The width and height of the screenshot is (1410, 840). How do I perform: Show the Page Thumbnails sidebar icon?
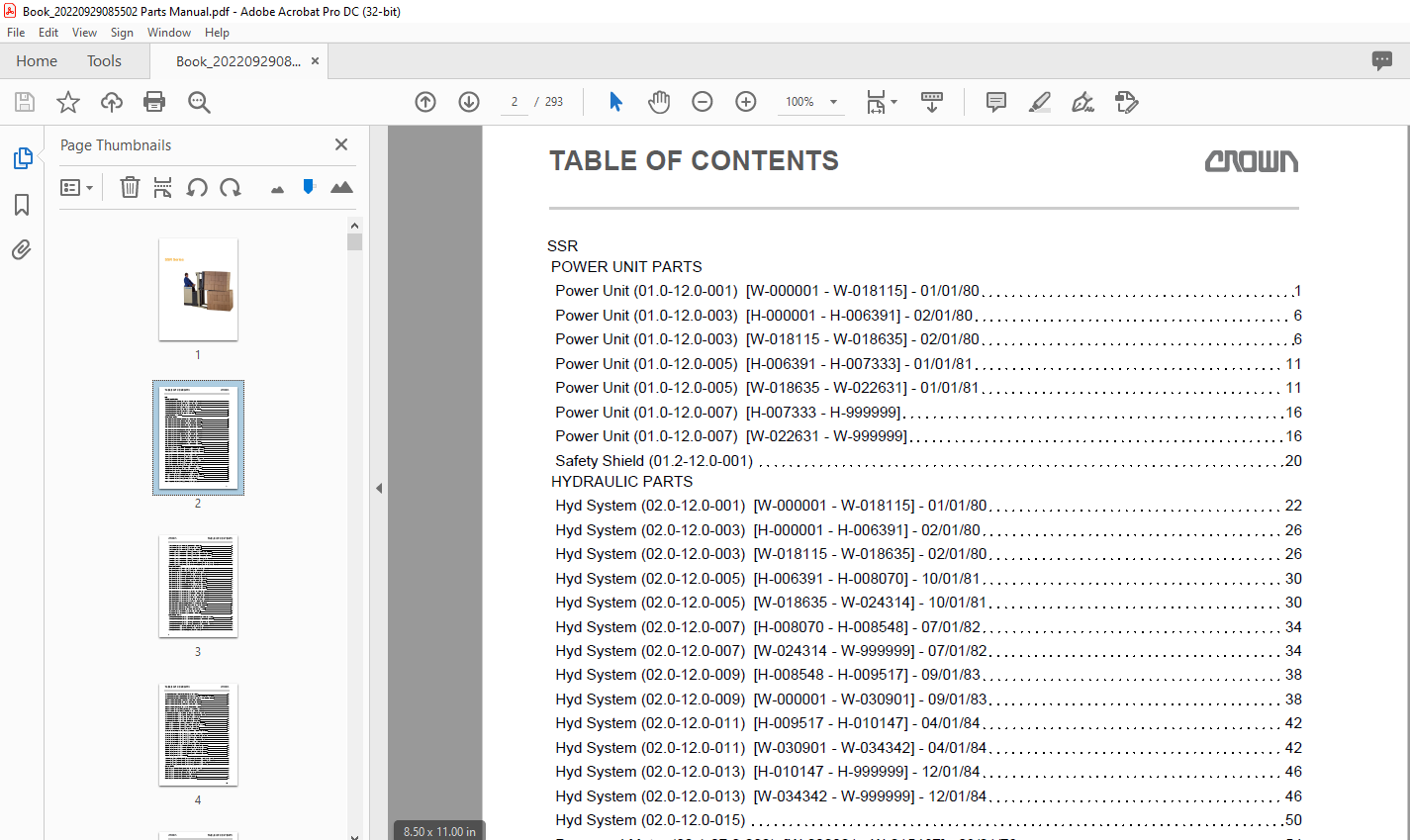22,158
